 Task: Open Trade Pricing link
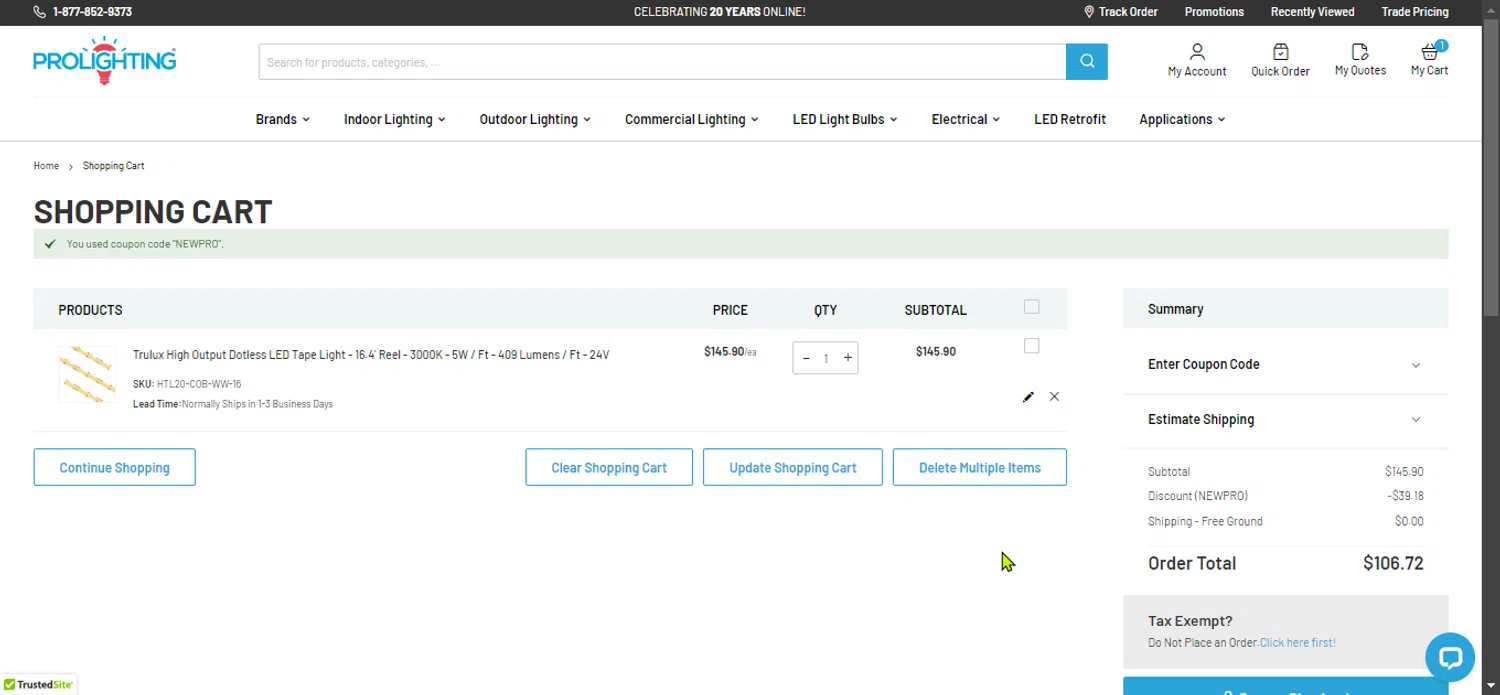1415,12
